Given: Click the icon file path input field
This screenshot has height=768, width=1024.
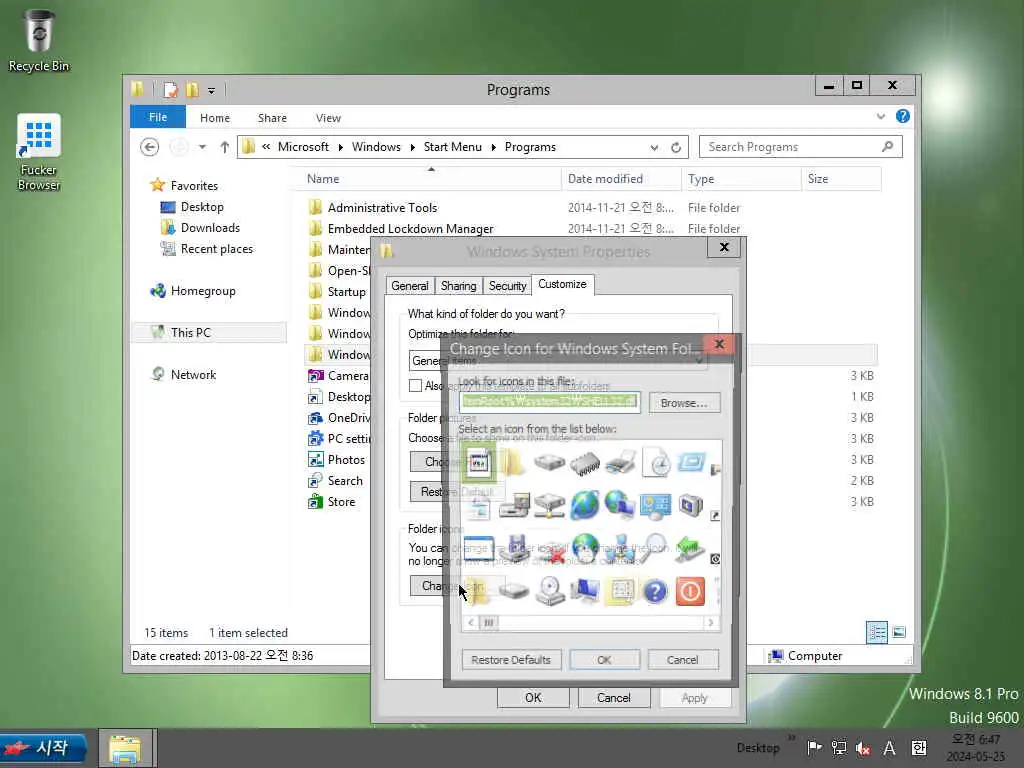Looking at the screenshot, I should point(549,402).
